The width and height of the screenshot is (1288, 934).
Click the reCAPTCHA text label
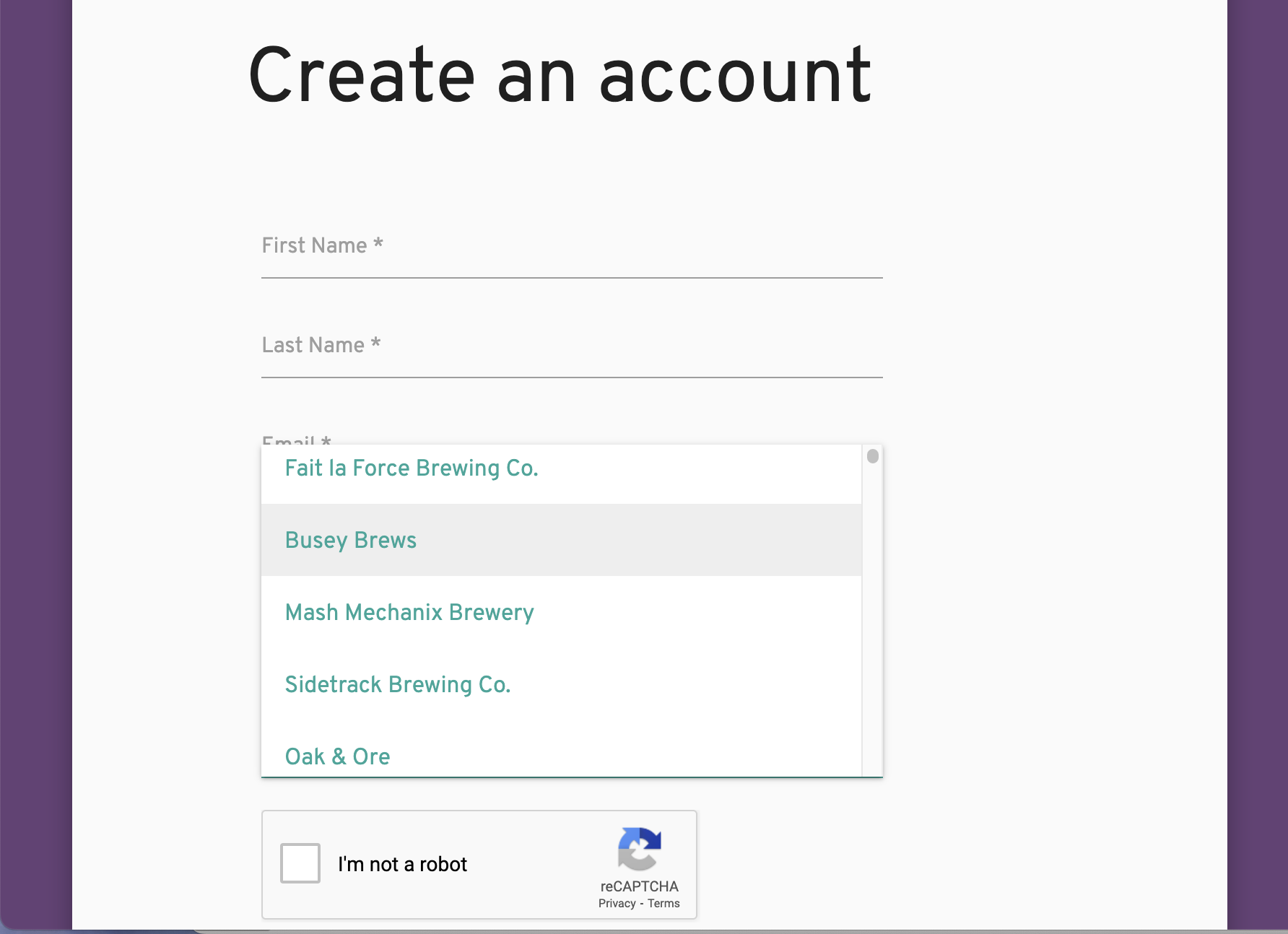pyautogui.click(x=640, y=886)
